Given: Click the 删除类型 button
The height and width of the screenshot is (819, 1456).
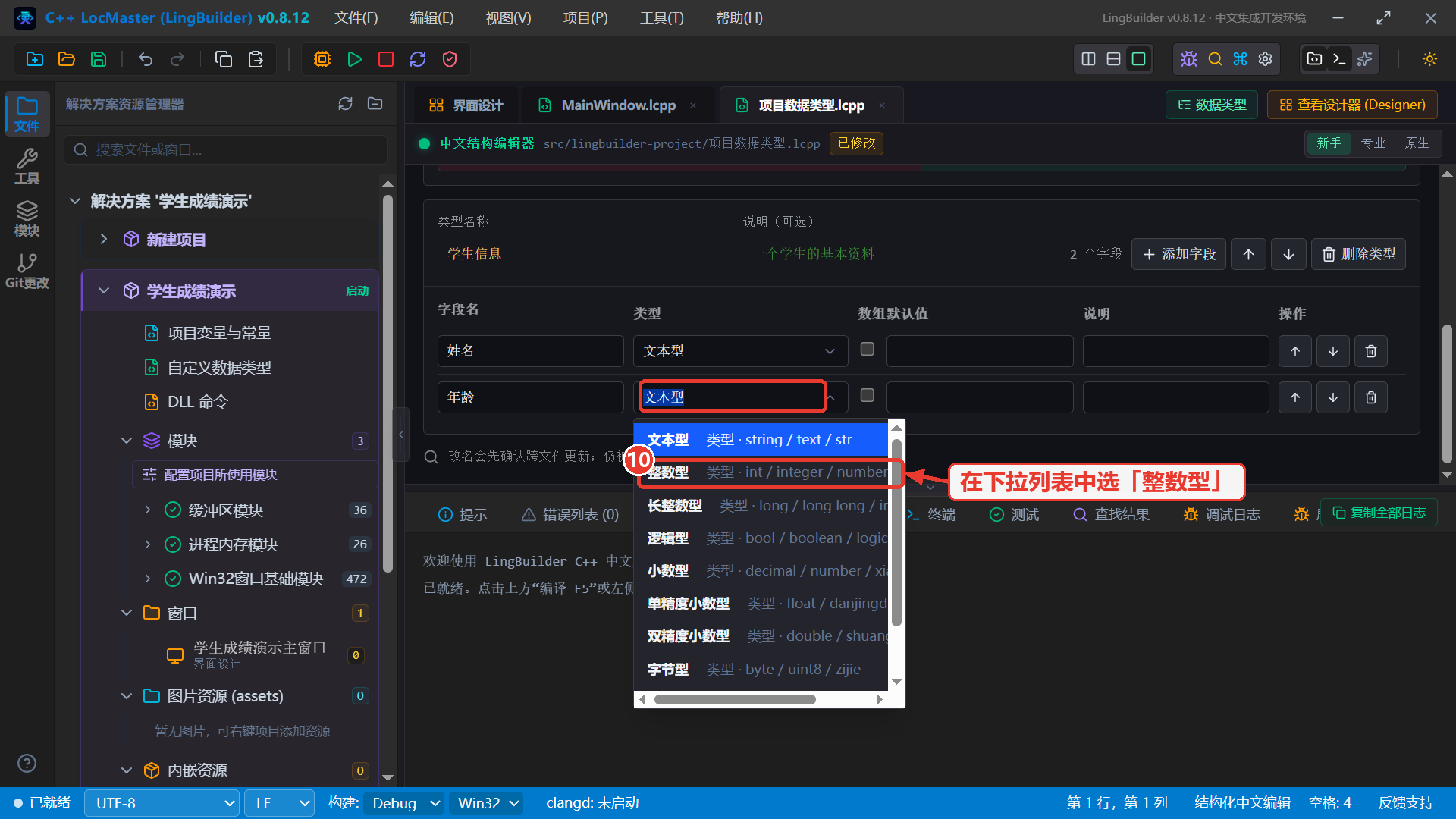Looking at the screenshot, I should point(1358,254).
